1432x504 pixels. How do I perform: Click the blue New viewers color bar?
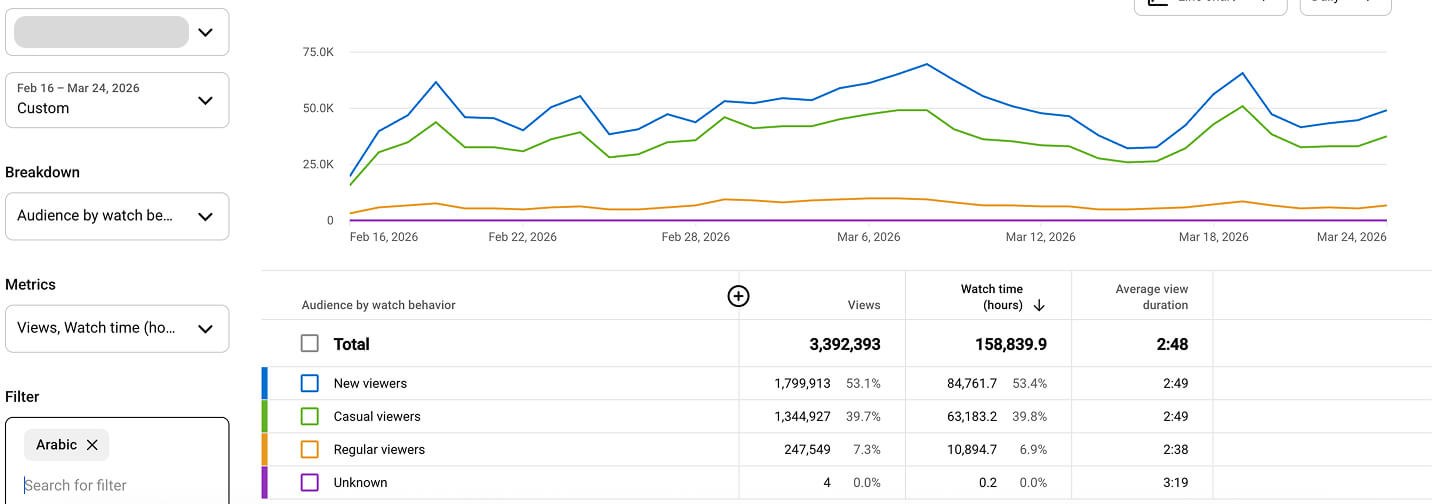(265, 383)
